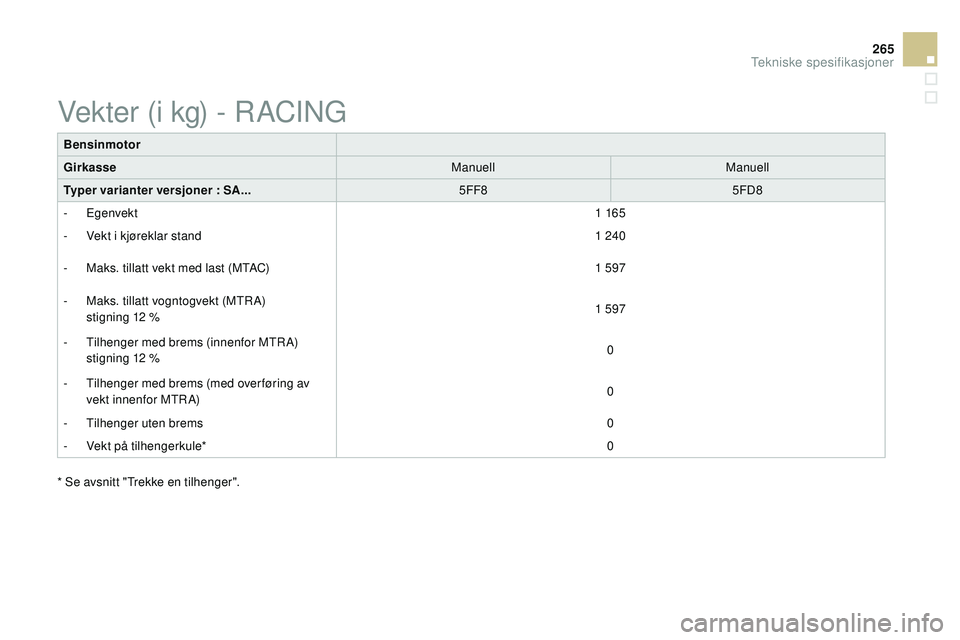Click the variant code 5FD8

747,190
